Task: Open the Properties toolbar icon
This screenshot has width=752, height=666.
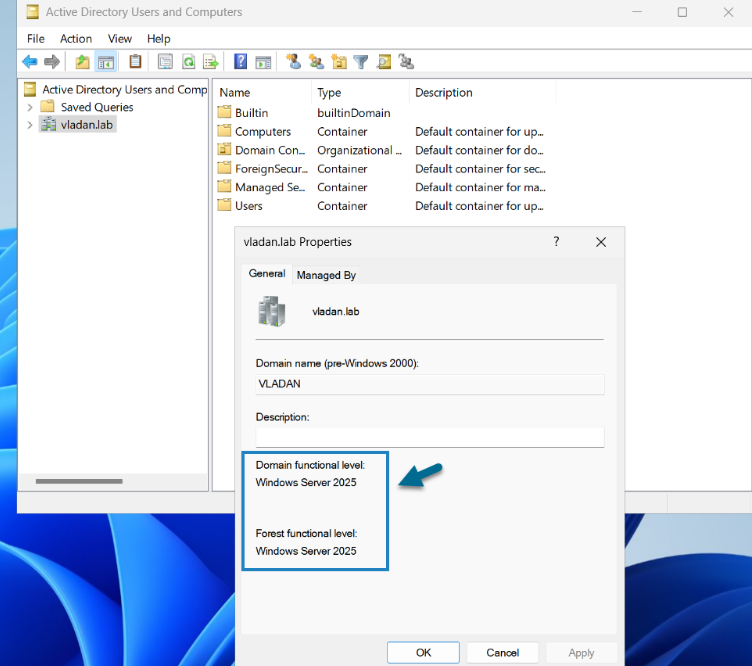Action: tap(165, 61)
